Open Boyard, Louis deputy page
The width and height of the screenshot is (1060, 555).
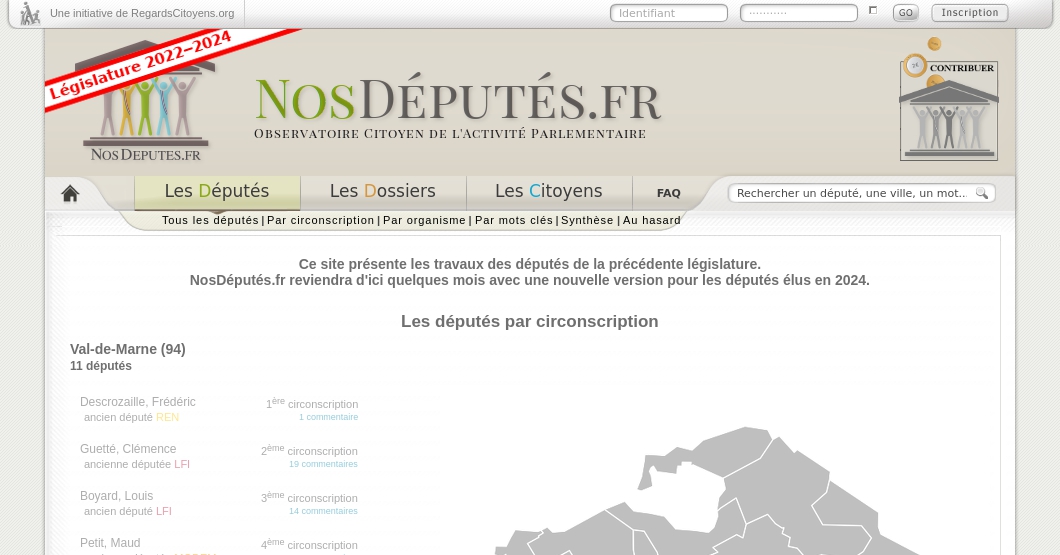116,496
